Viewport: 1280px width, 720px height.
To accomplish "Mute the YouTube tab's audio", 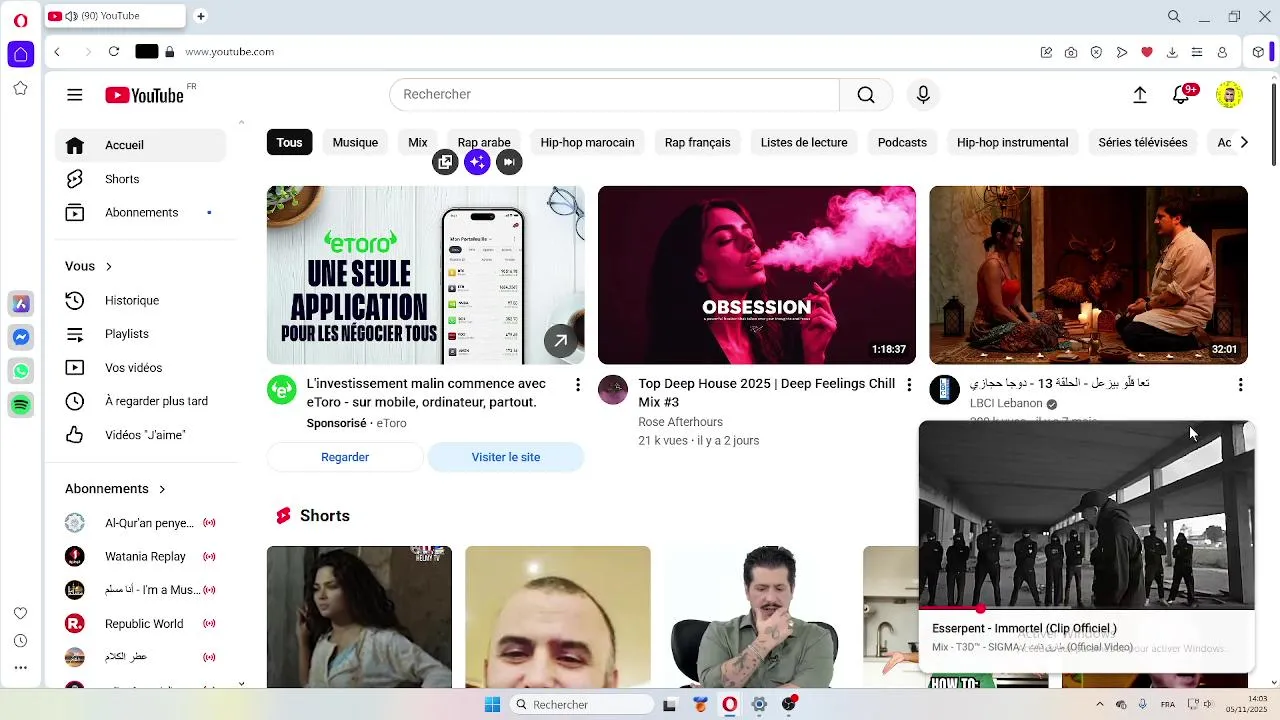I will pos(72,16).
